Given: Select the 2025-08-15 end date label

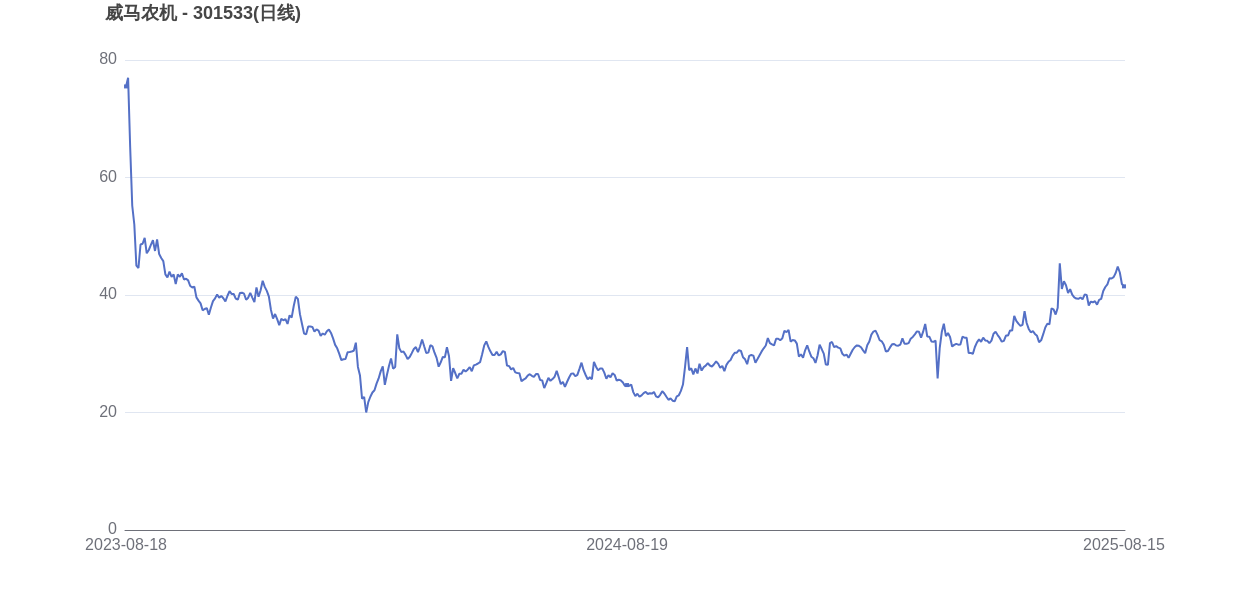Looking at the screenshot, I should click(x=1124, y=545).
